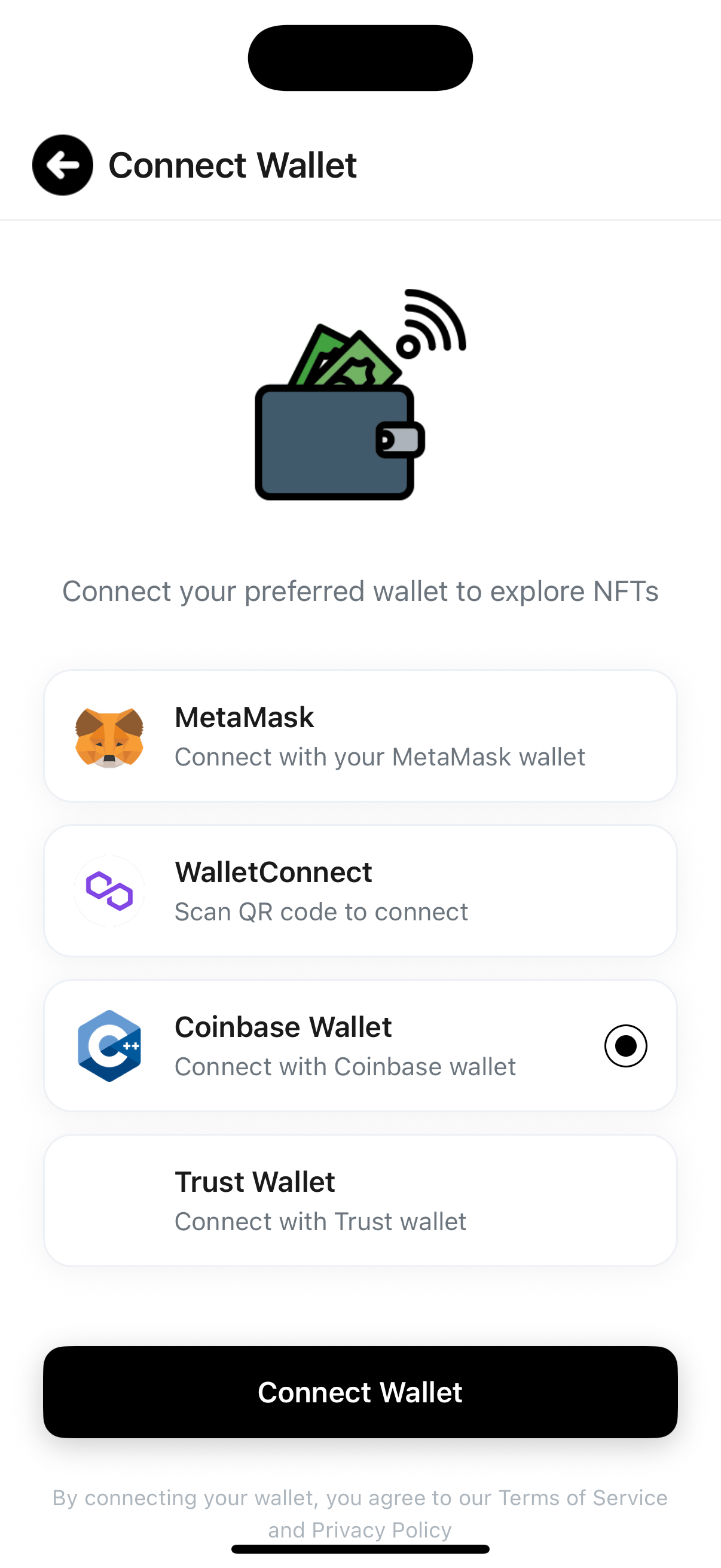Tap the Connect Wallet page header title
721x1568 pixels.
tap(233, 165)
